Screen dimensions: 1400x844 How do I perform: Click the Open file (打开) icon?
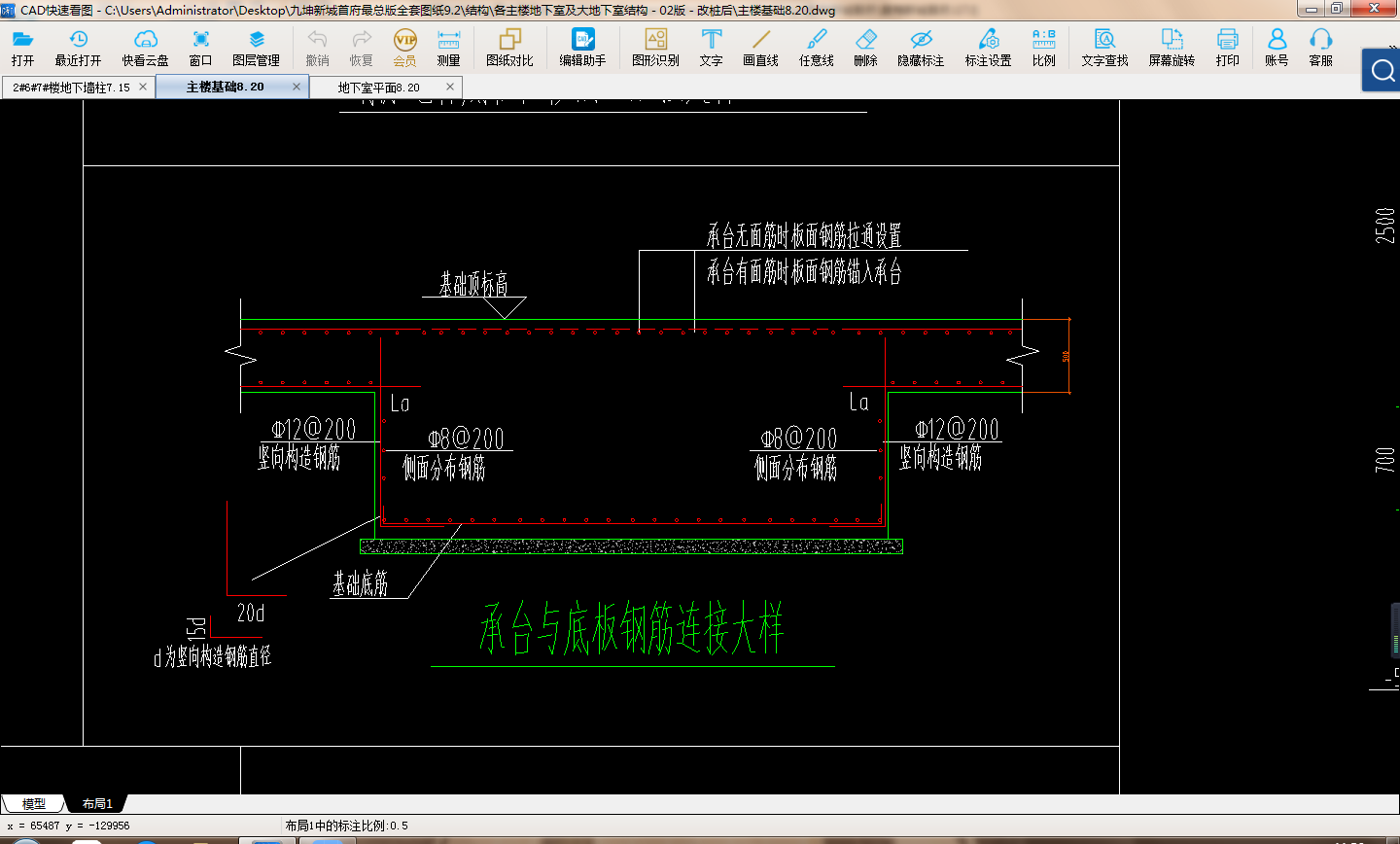[x=23, y=40]
